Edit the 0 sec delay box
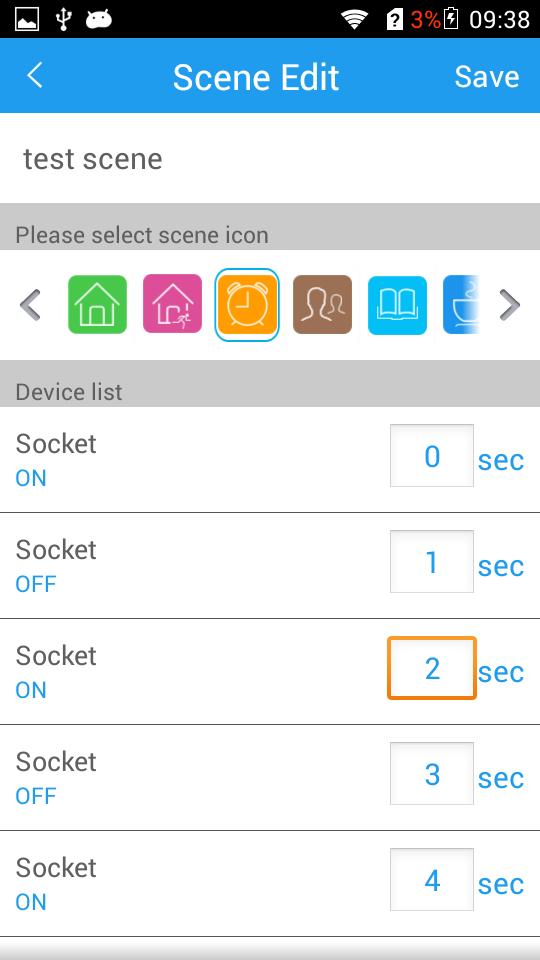Image resolution: width=540 pixels, height=960 pixels. click(x=432, y=456)
